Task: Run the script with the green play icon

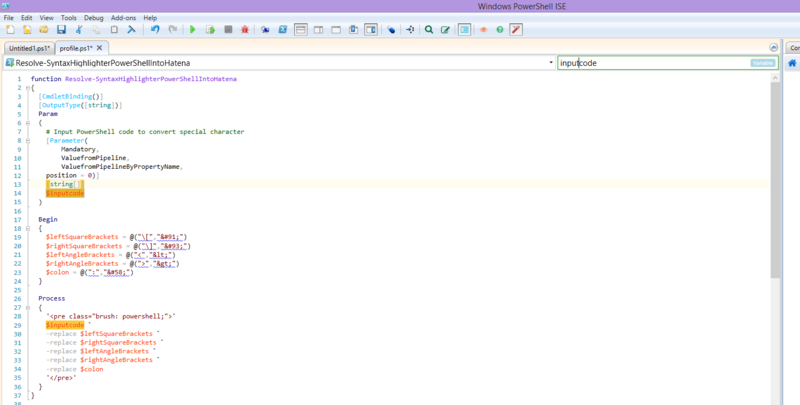Action: click(192, 30)
